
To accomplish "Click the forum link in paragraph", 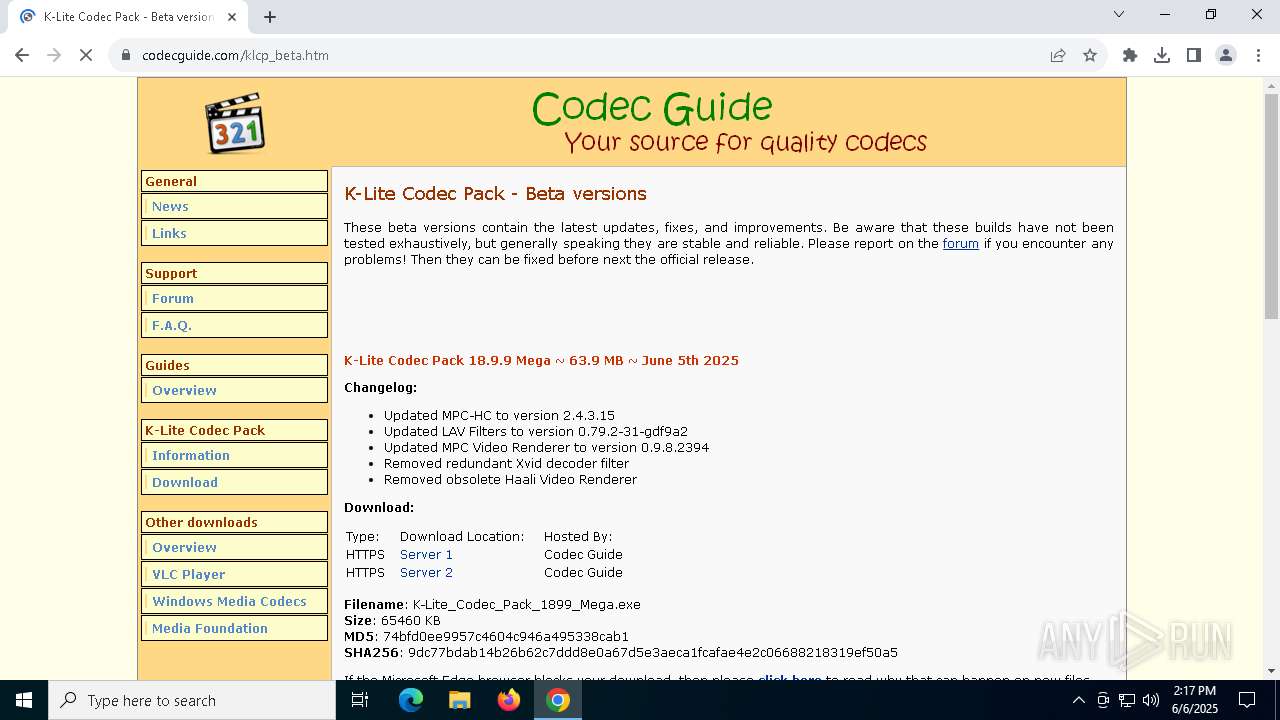I will [x=960, y=243].
